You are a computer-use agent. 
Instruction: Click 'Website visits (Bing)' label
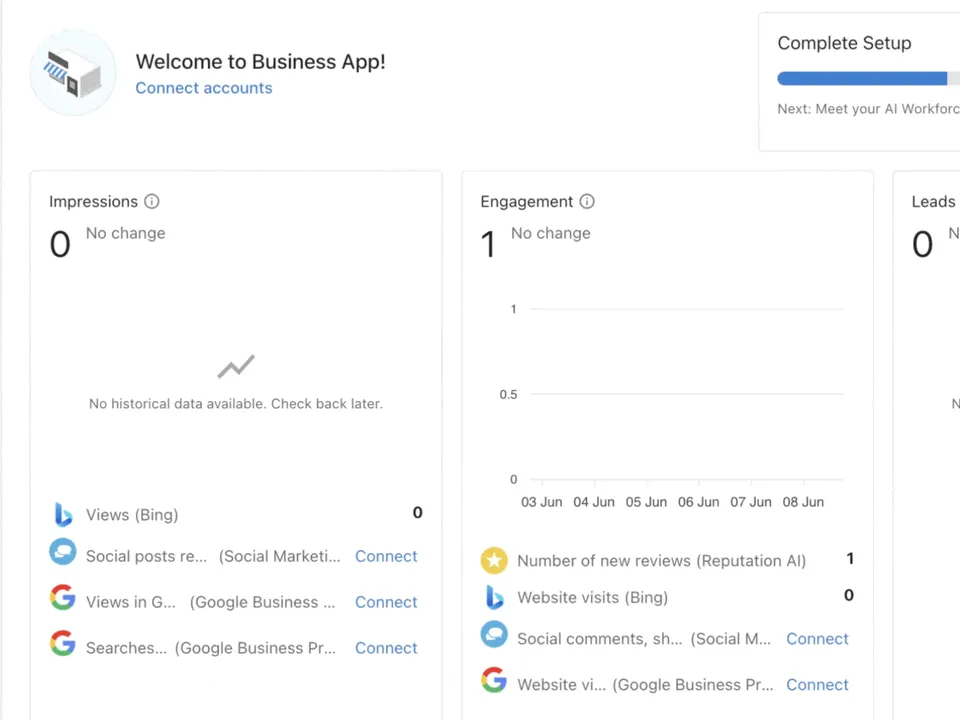[592, 598]
